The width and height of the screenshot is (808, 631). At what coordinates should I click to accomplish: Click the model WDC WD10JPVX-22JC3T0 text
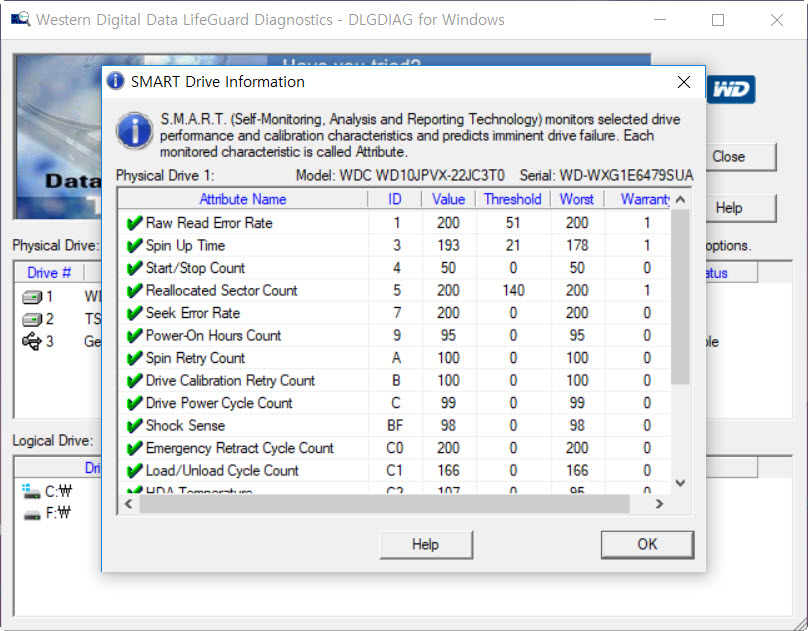(422, 176)
